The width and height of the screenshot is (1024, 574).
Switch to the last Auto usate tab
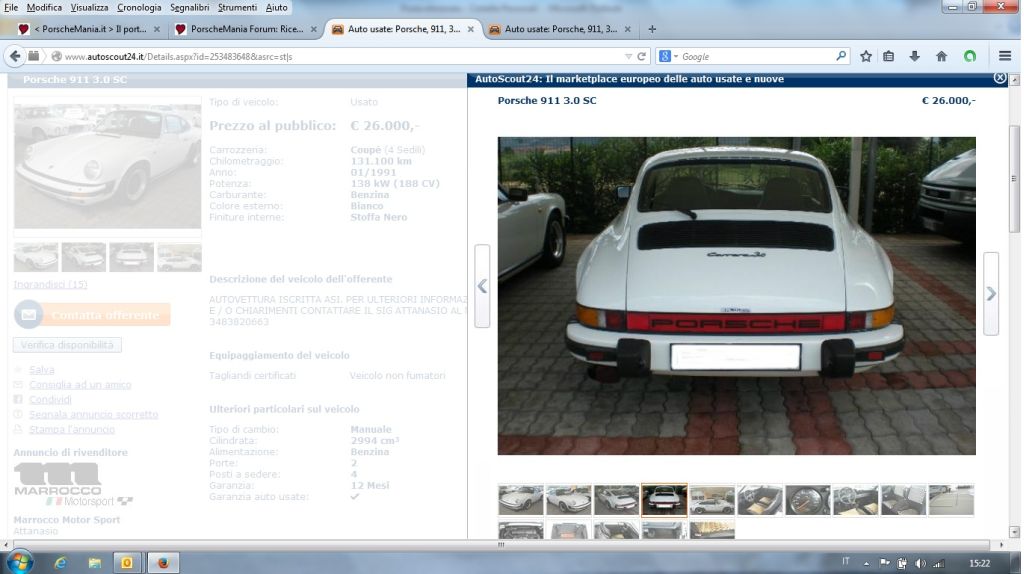pos(560,29)
